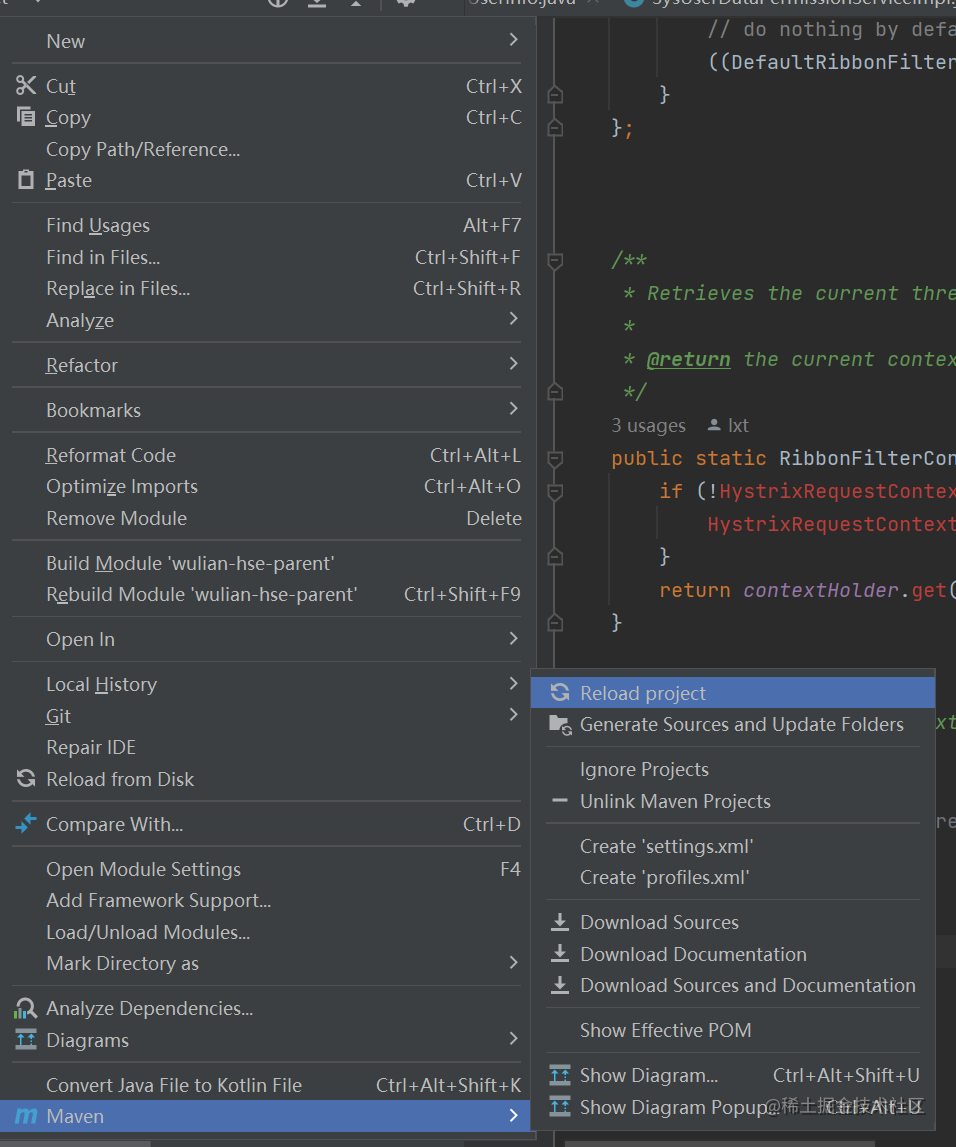The height and width of the screenshot is (1147, 956).
Task: Expand the Diagrams submenu arrow
Action: 513,1039
